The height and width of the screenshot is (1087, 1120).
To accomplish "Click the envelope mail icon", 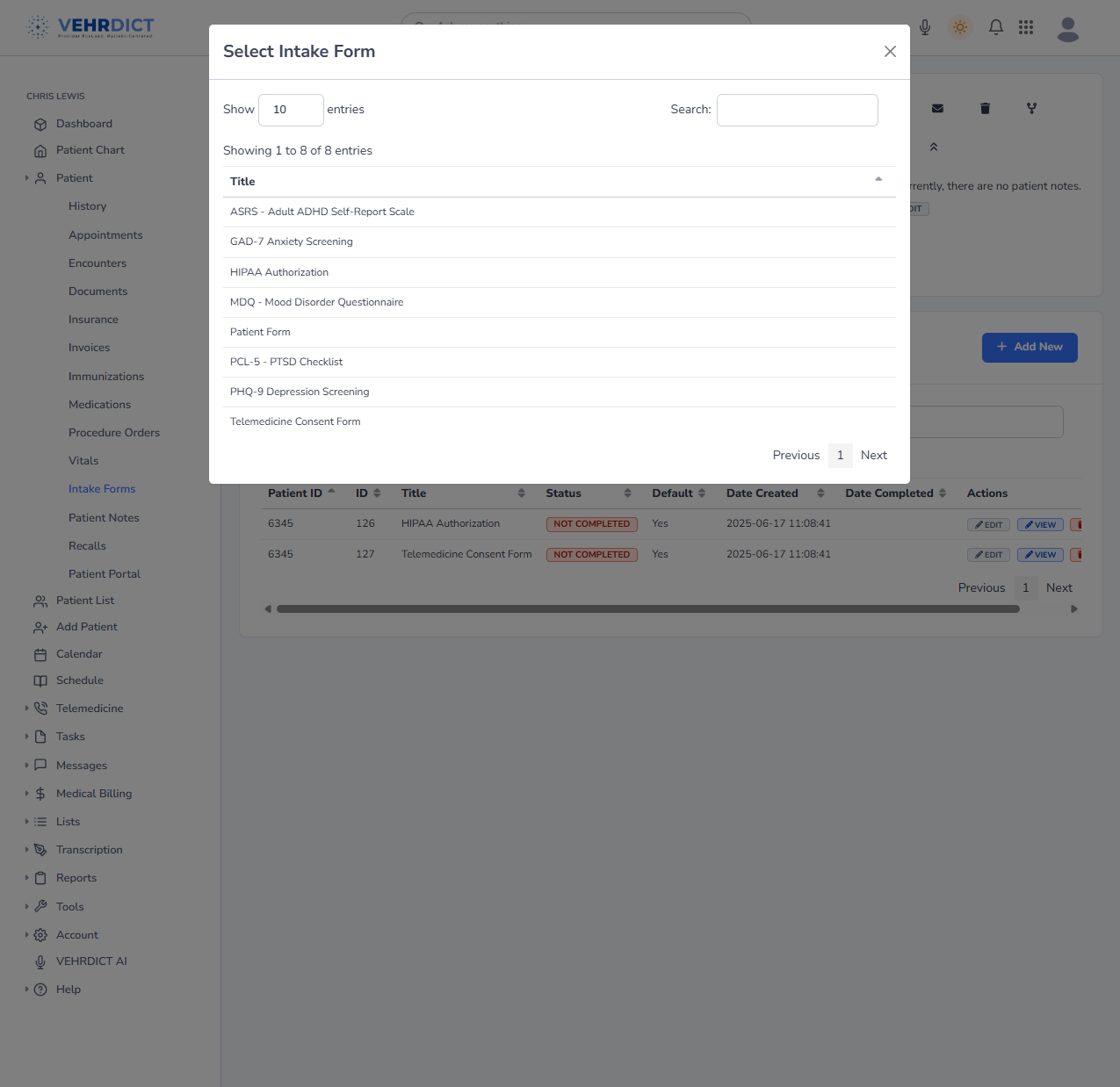I will 937,108.
